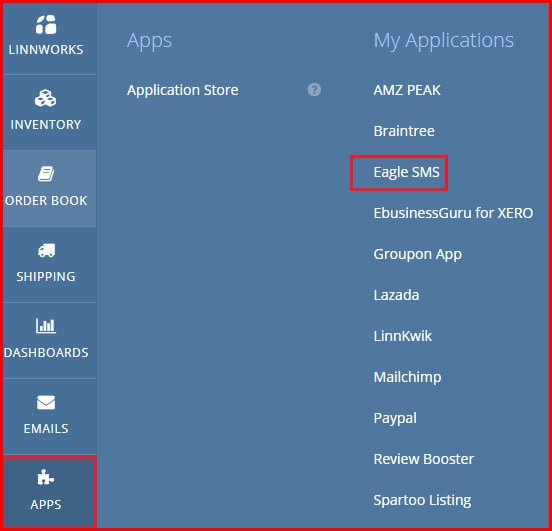Click the Apps column heading
Viewport: 552px width, 531px height.
click(x=149, y=41)
